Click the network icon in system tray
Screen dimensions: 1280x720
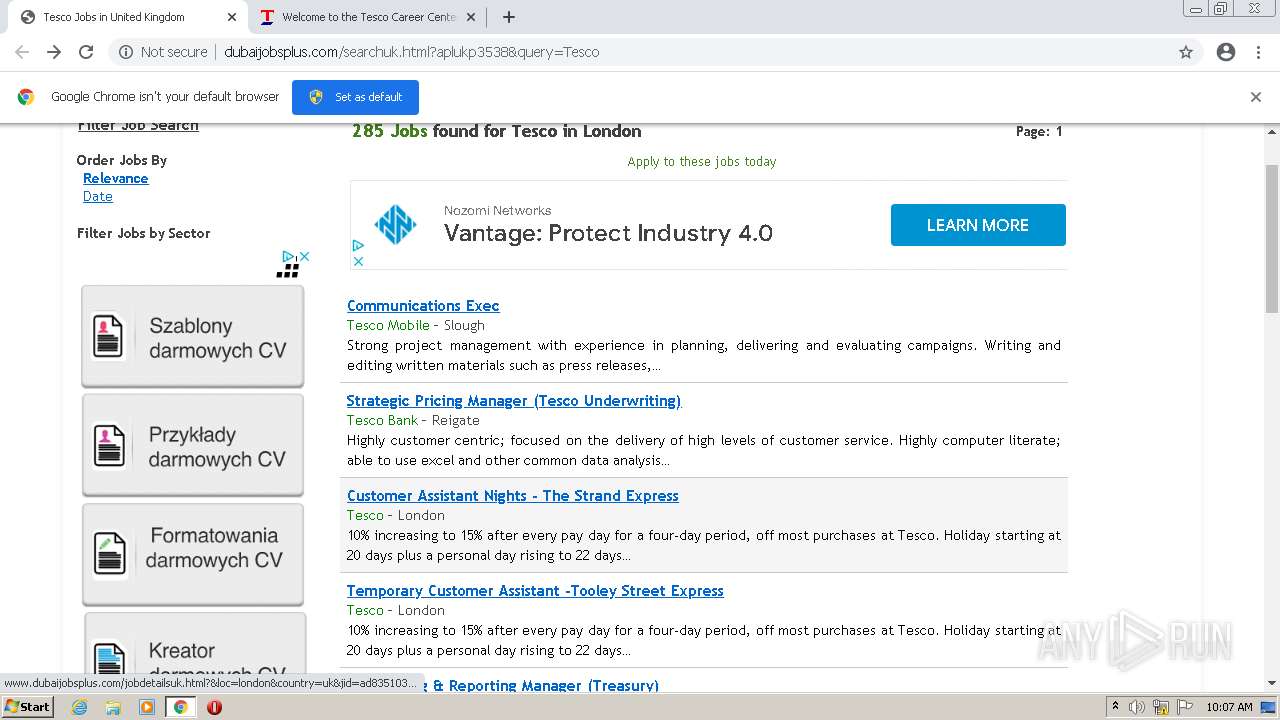pyautogui.click(x=1160, y=707)
